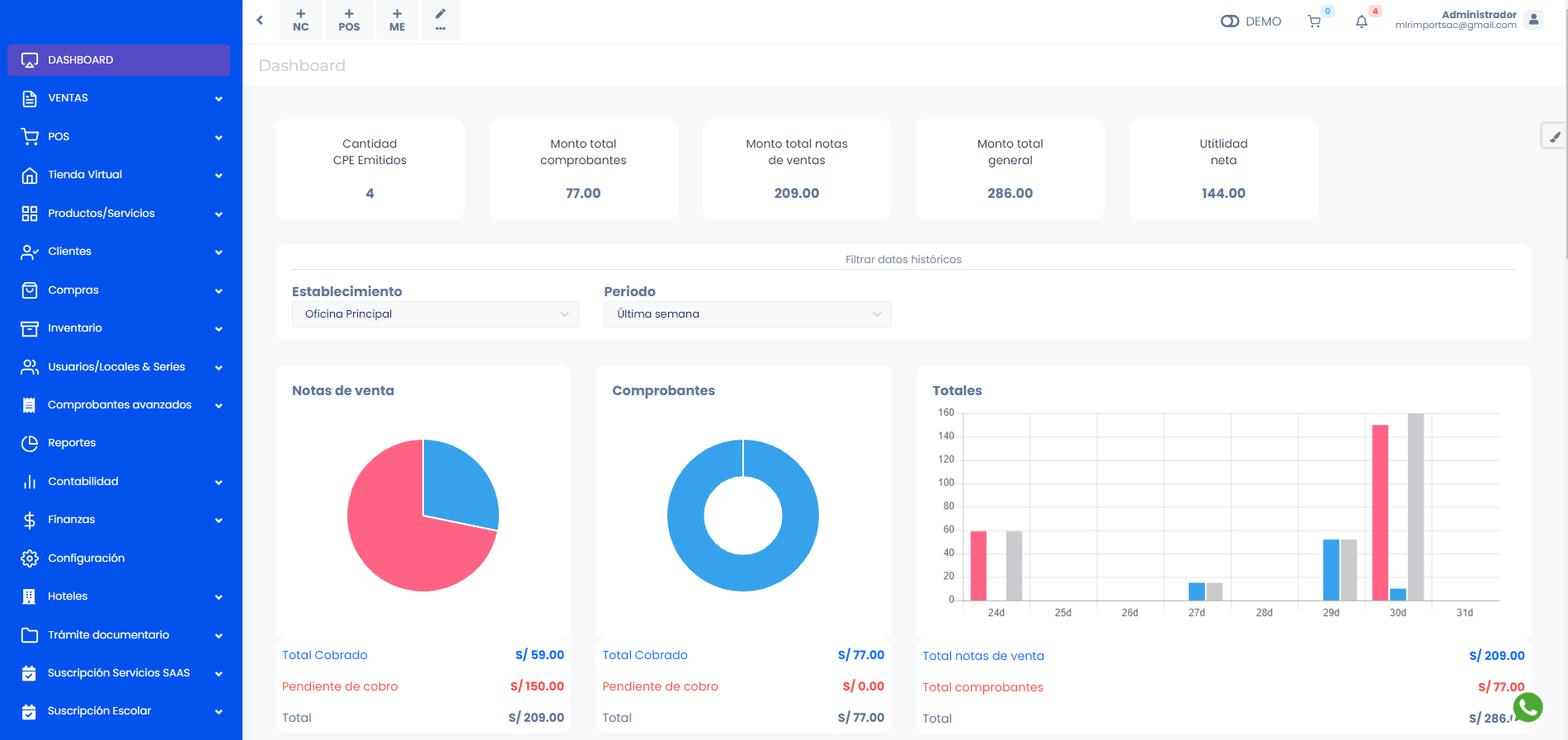
Task: Click the Contabilidad bar chart icon
Action: pos(30,482)
